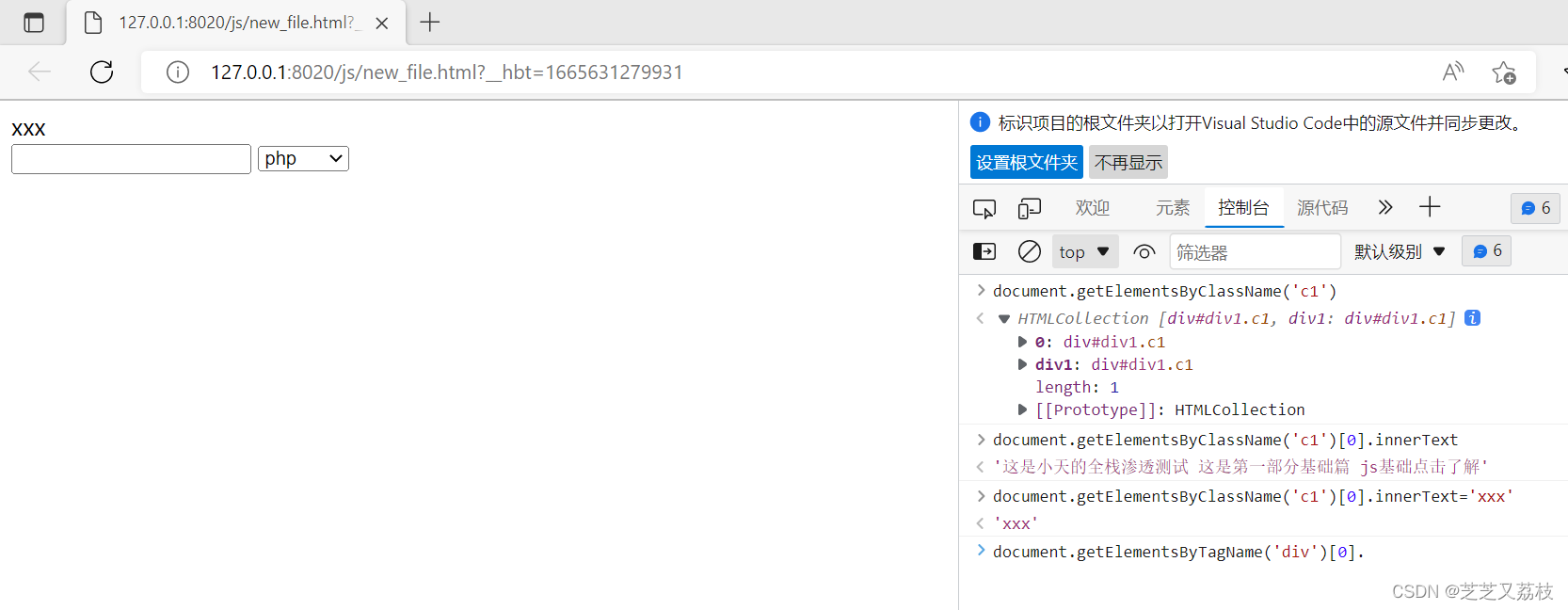Show more DevTools tabs chevron
Viewport: 1568px width, 610px height.
tap(1384, 208)
